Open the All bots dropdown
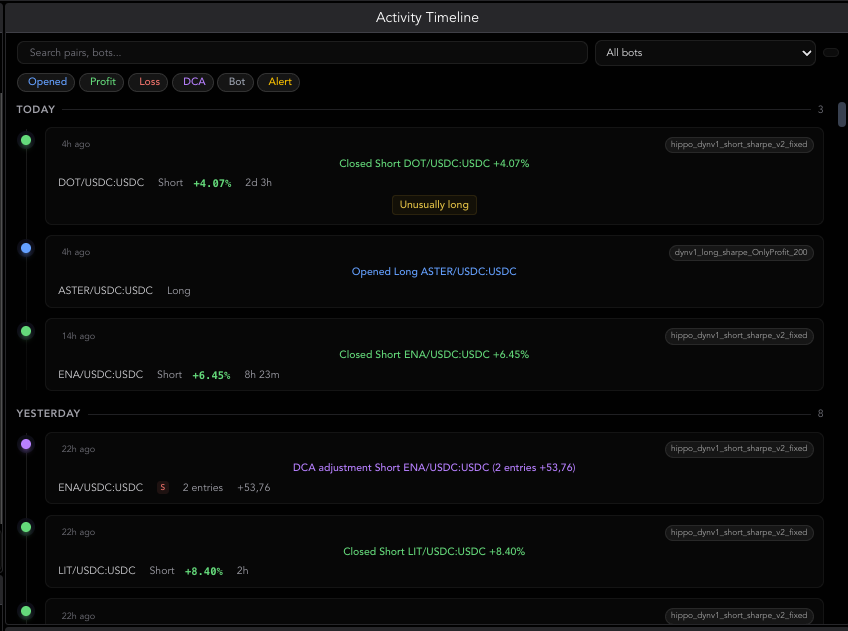The width and height of the screenshot is (848, 631). (705, 52)
